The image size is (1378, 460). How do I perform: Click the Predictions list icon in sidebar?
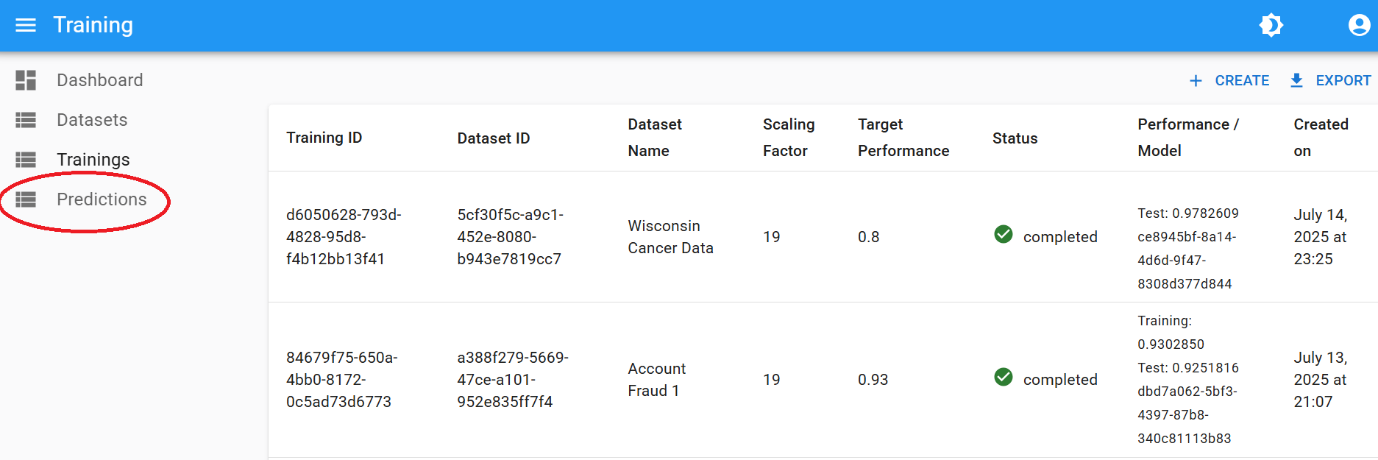[26, 200]
